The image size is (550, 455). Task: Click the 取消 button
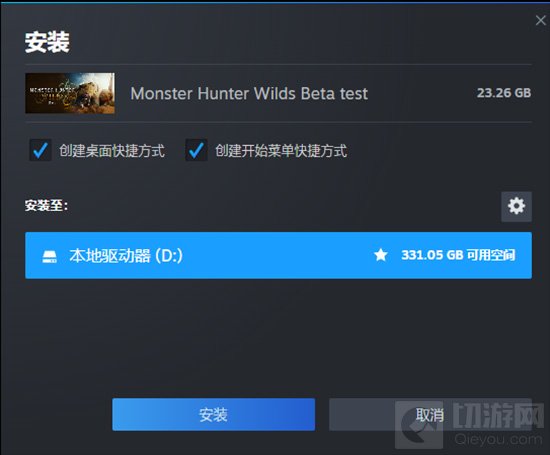pos(430,415)
